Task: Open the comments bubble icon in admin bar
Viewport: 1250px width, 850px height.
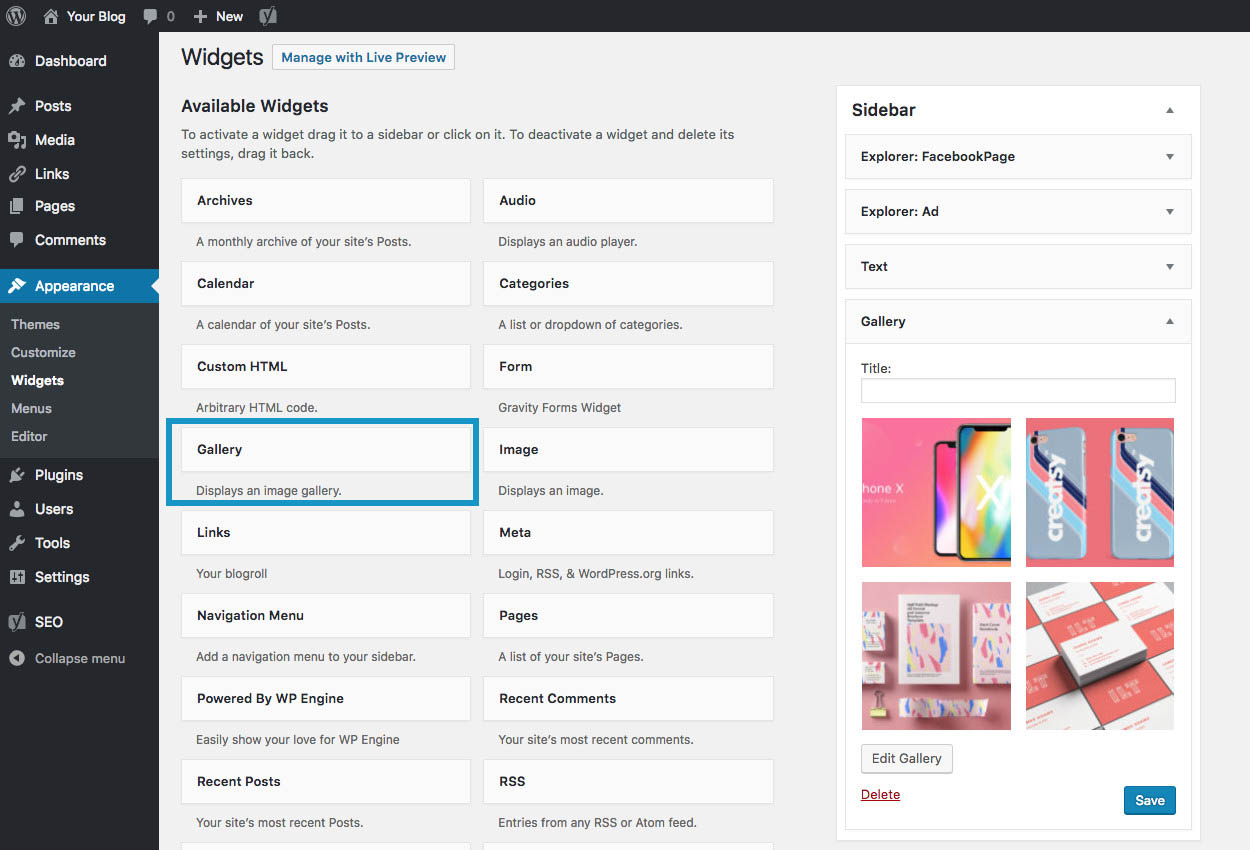Action: pos(150,17)
